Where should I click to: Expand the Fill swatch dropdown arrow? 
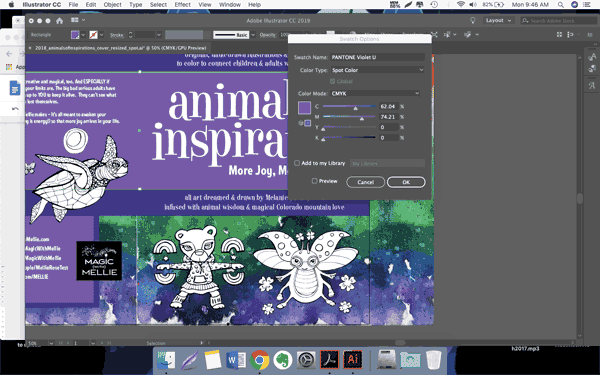click(x=83, y=35)
